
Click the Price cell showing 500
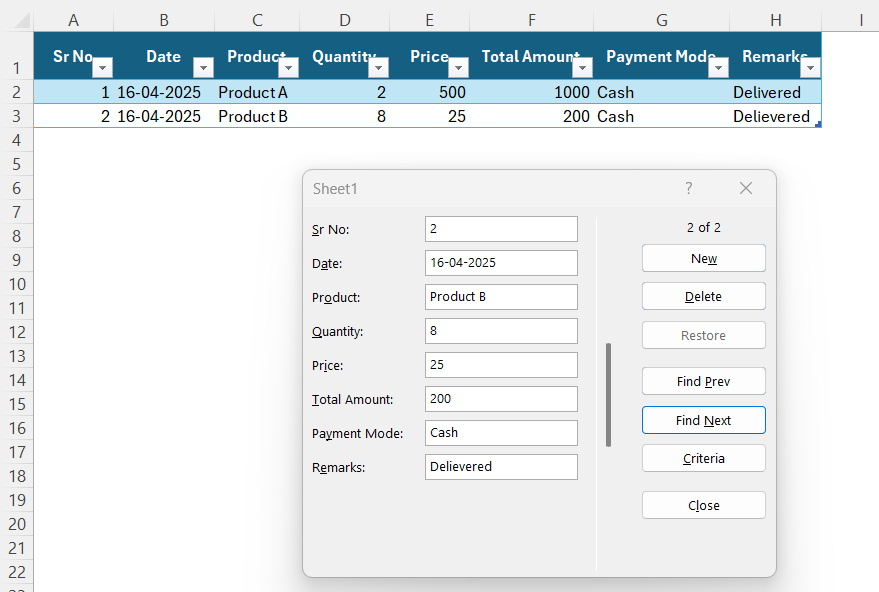click(429, 92)
